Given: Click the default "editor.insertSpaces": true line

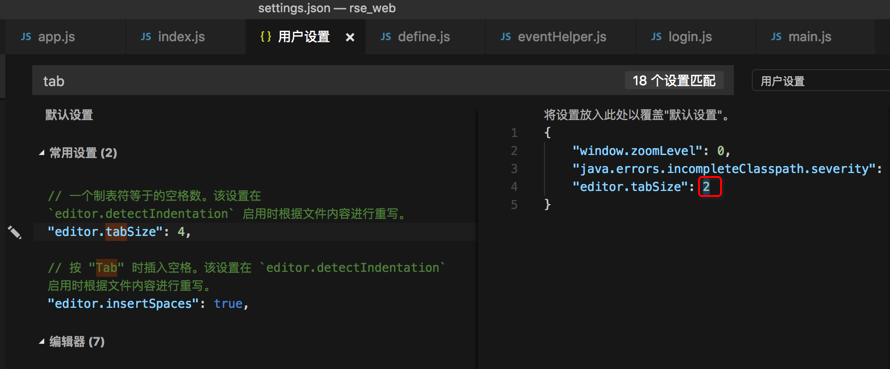Looking at the screenshot, I should (x=149, y=304).
